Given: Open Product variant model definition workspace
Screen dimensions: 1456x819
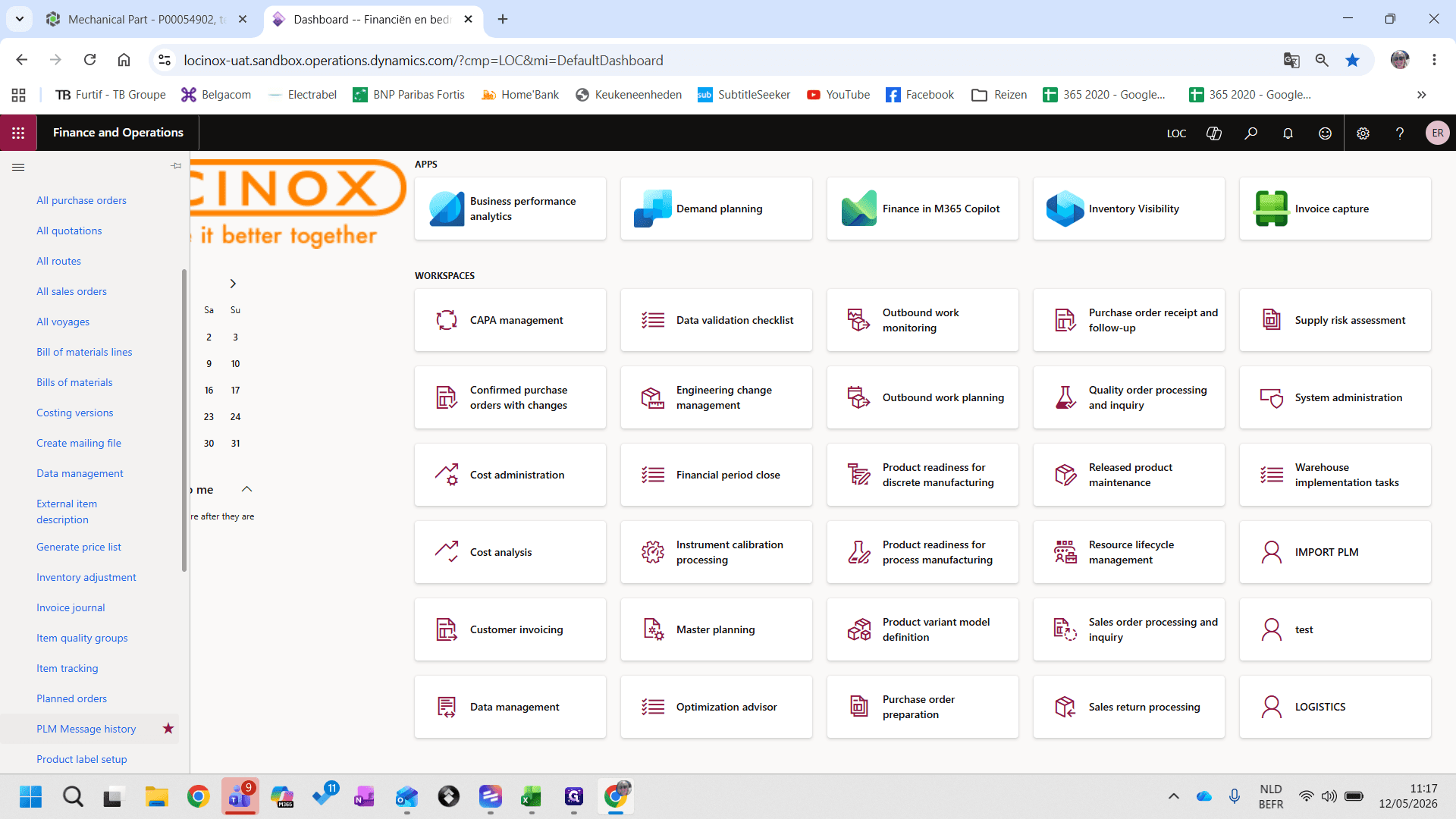Looking at the screenshot, I should (923, 629).
